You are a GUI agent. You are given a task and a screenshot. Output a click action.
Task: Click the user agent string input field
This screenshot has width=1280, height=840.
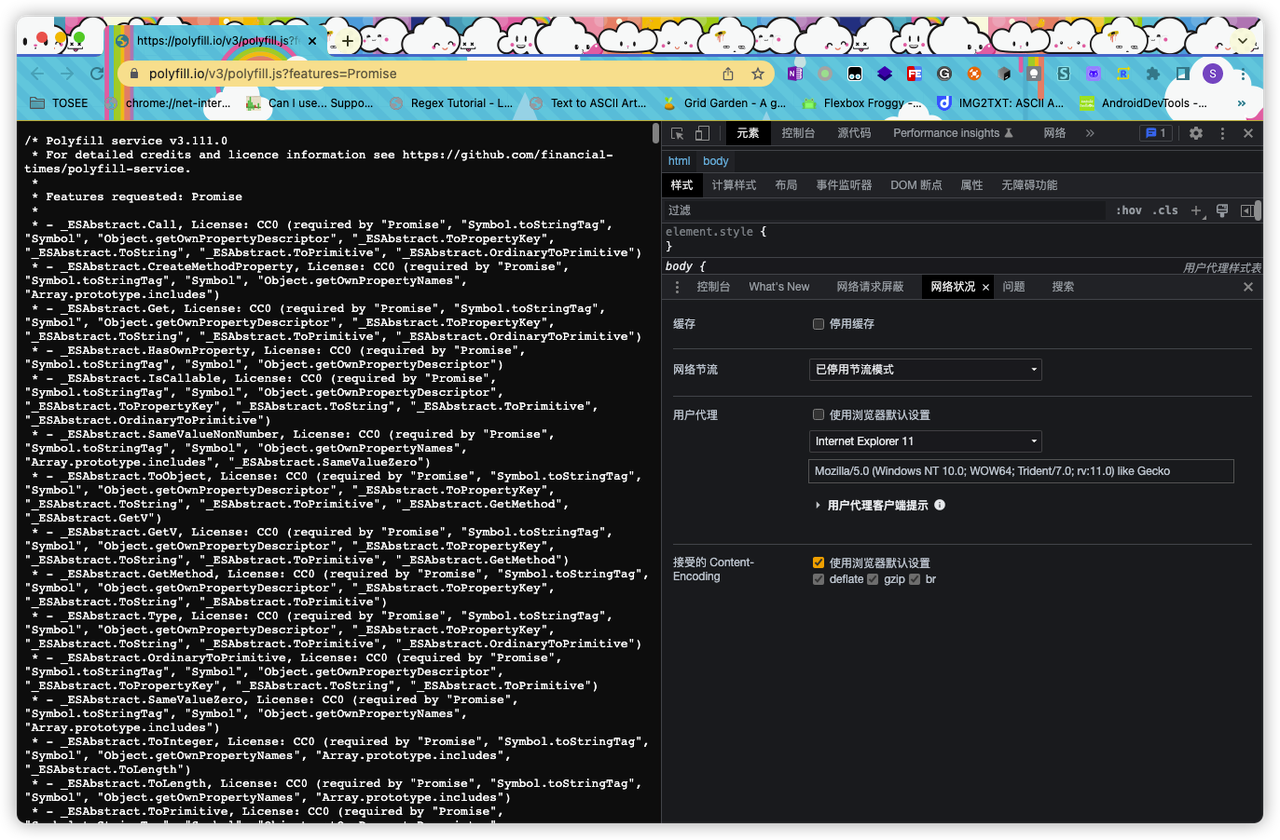1021,470
